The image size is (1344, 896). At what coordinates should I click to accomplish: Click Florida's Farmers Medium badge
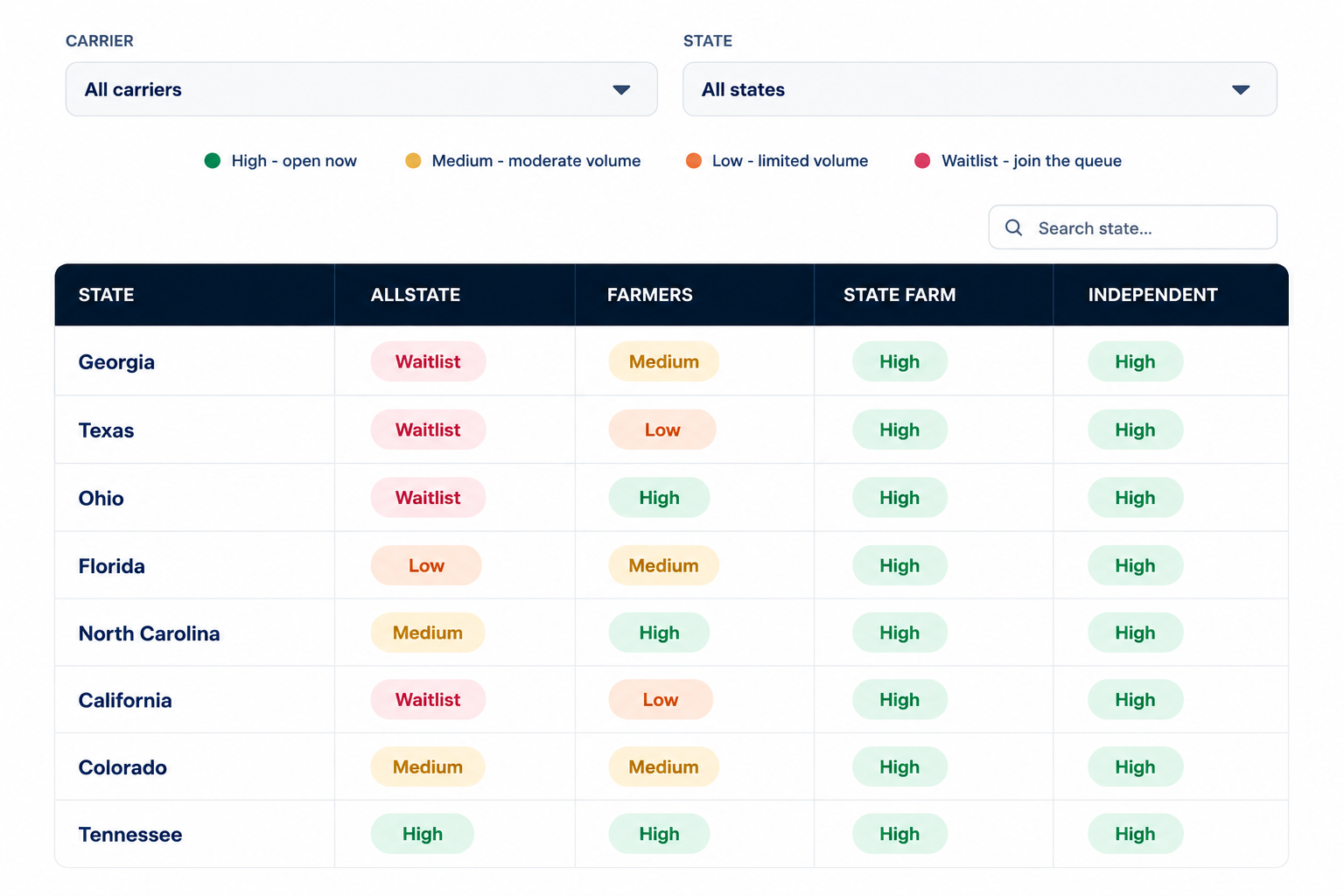coord(663,565)
